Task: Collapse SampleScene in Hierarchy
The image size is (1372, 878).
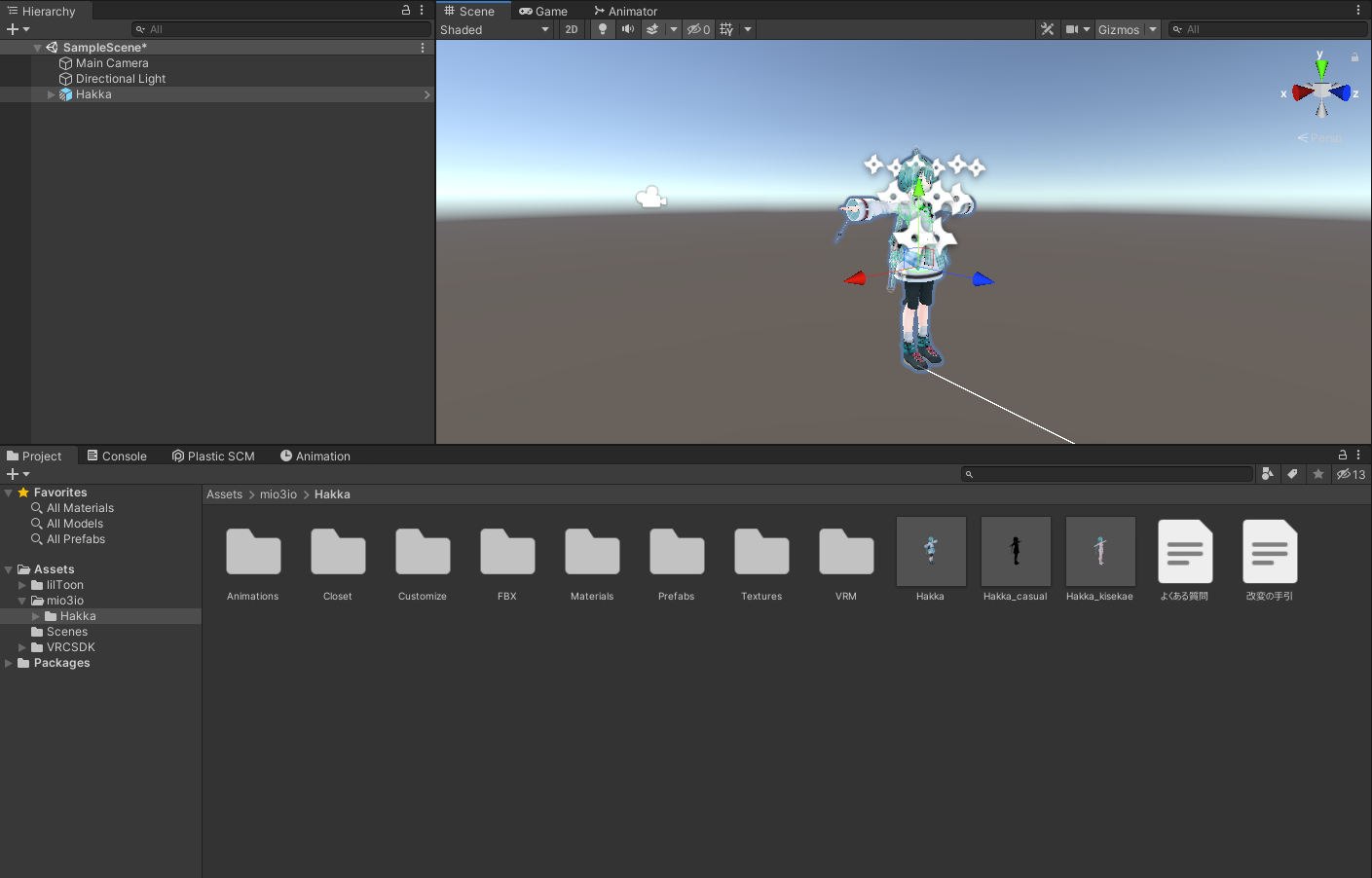Action: click(x=38, y=48)
